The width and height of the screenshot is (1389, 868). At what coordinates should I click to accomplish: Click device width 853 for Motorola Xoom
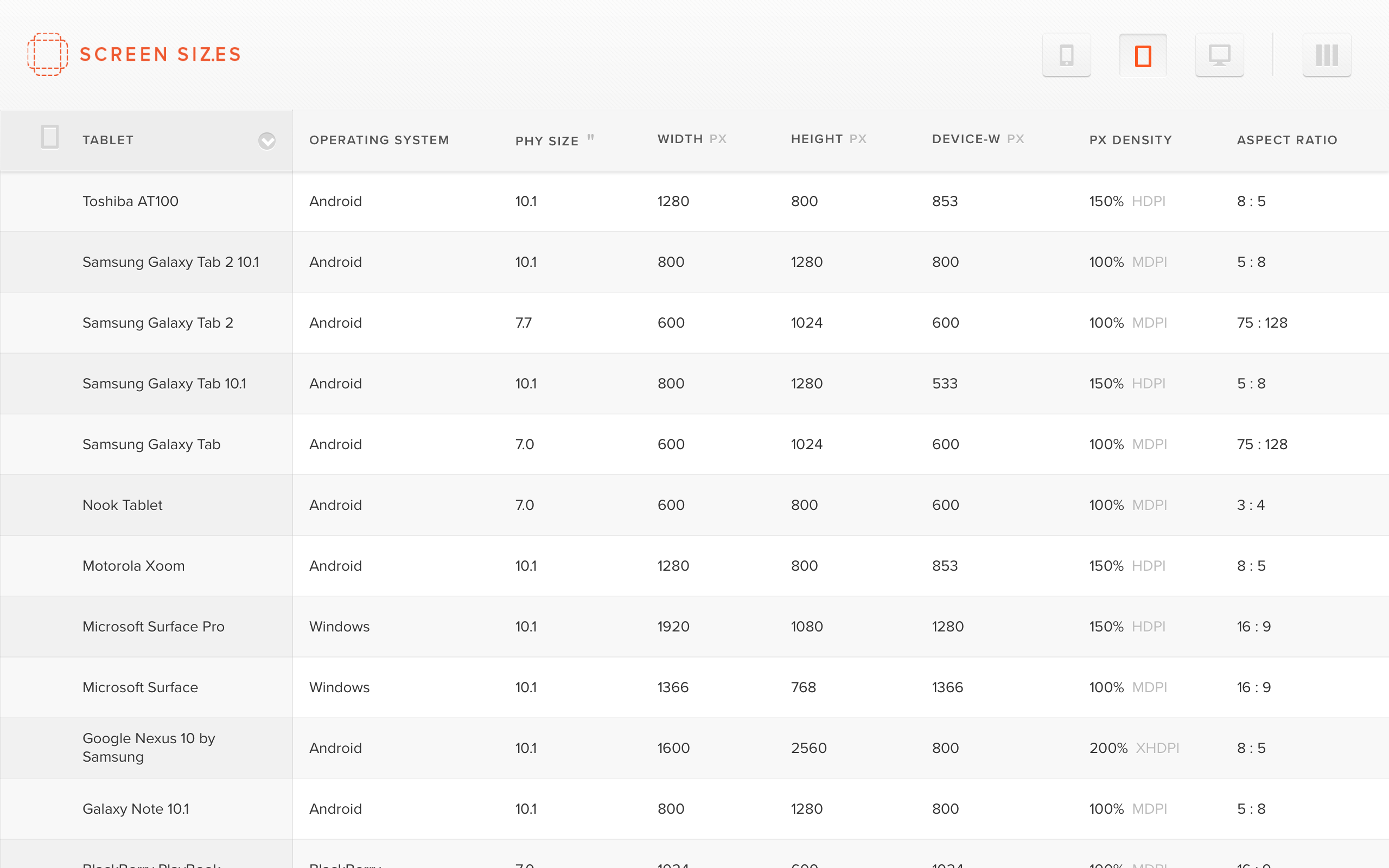coord(945,566)
